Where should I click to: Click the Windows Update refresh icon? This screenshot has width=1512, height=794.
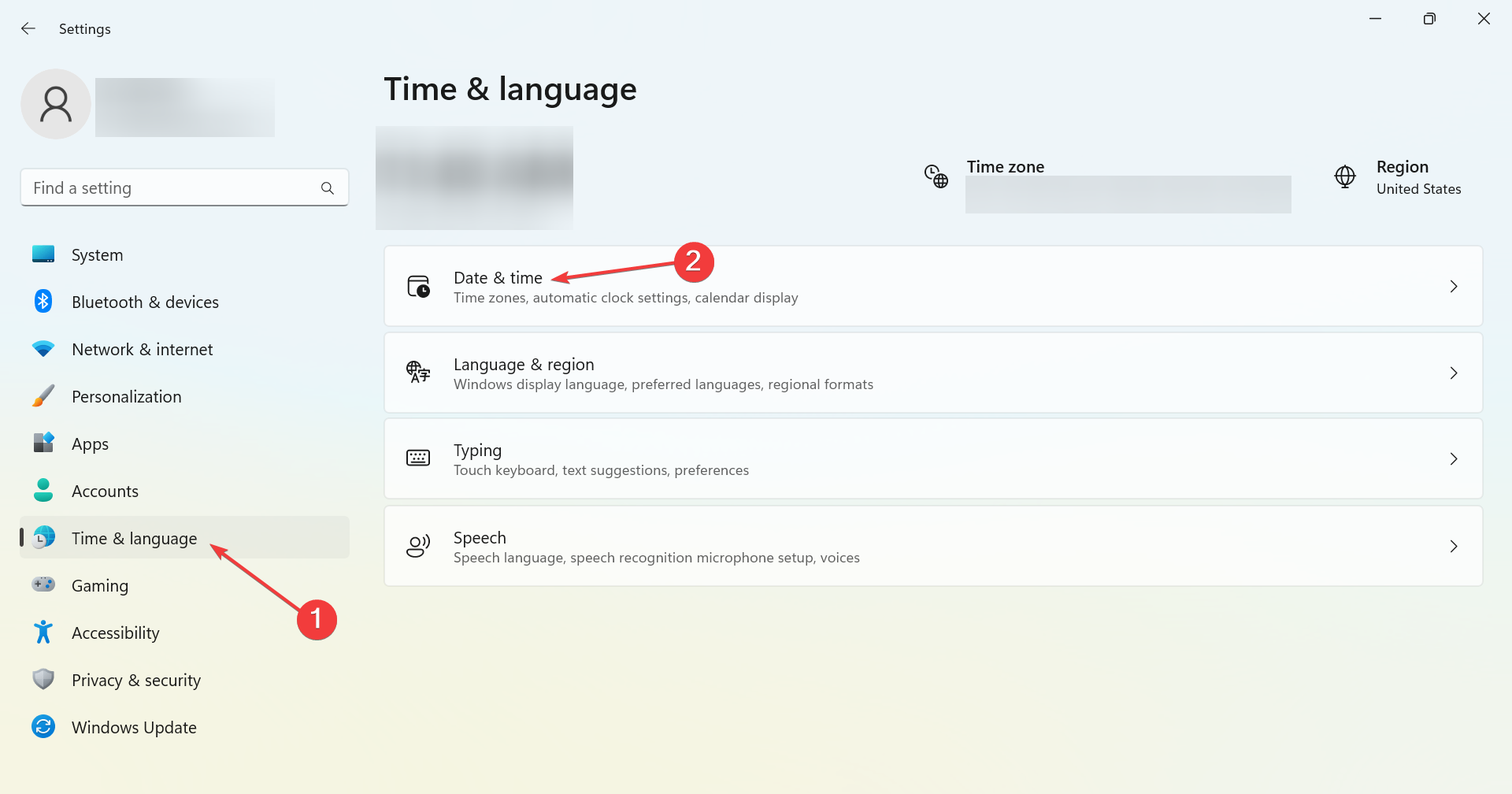tap(43, 727)
